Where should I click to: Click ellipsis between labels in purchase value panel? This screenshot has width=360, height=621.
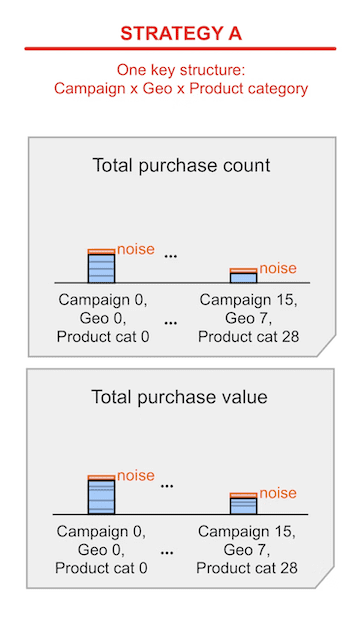pyautogui.click(x=167, y=552)
